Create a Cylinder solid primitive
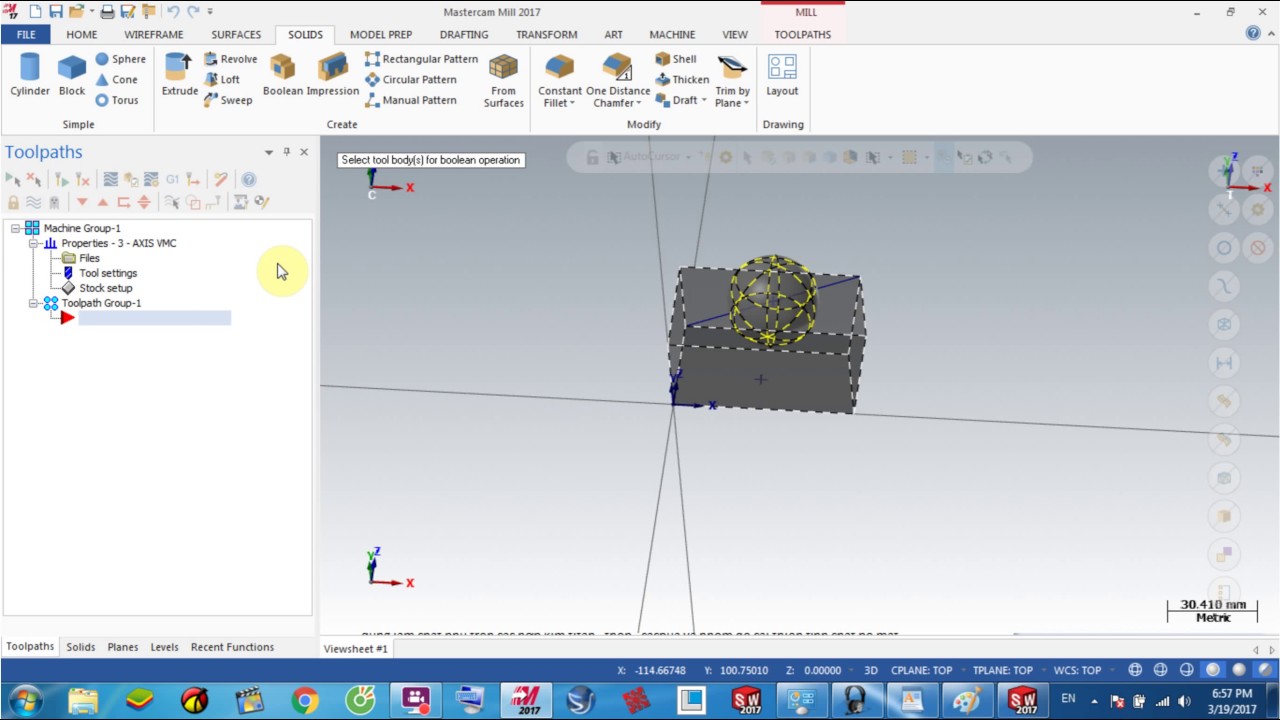 pos(30,75)
